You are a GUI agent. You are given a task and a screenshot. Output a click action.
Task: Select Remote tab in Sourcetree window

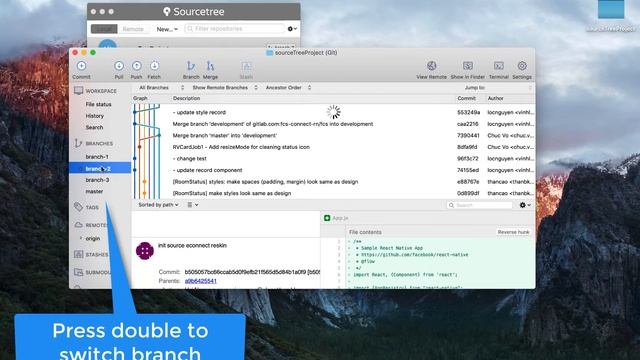(133, 29)
